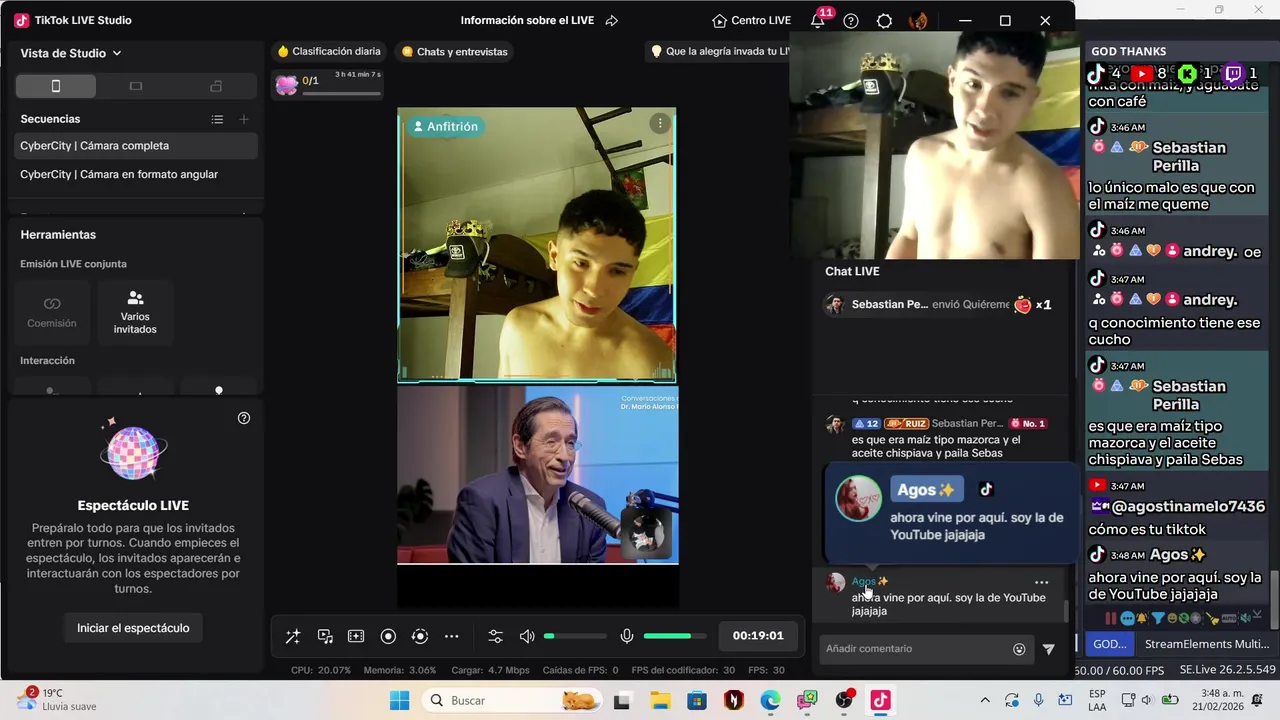This screenshot has height=720, width=1280.
Task: Mute the speaker output
Action: [527, 636]
